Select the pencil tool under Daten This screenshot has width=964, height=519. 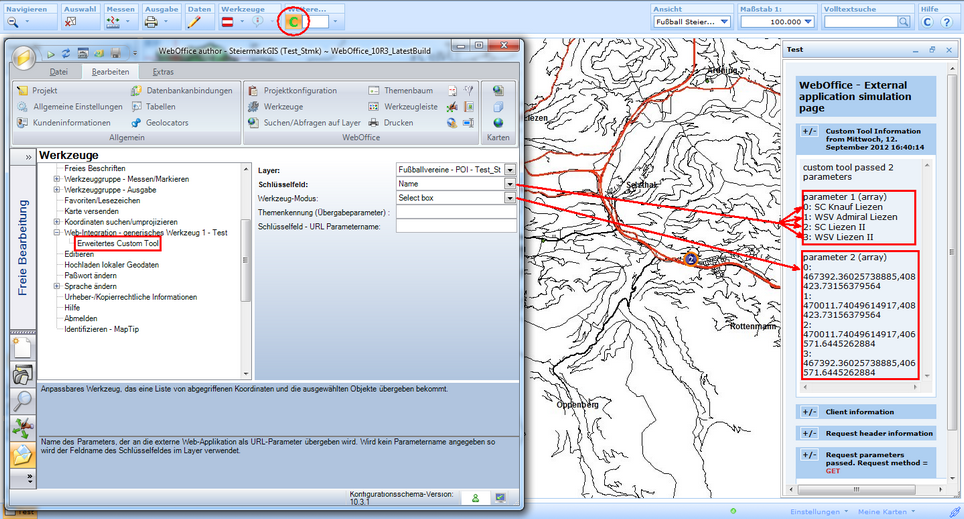[x=194, y=21]
